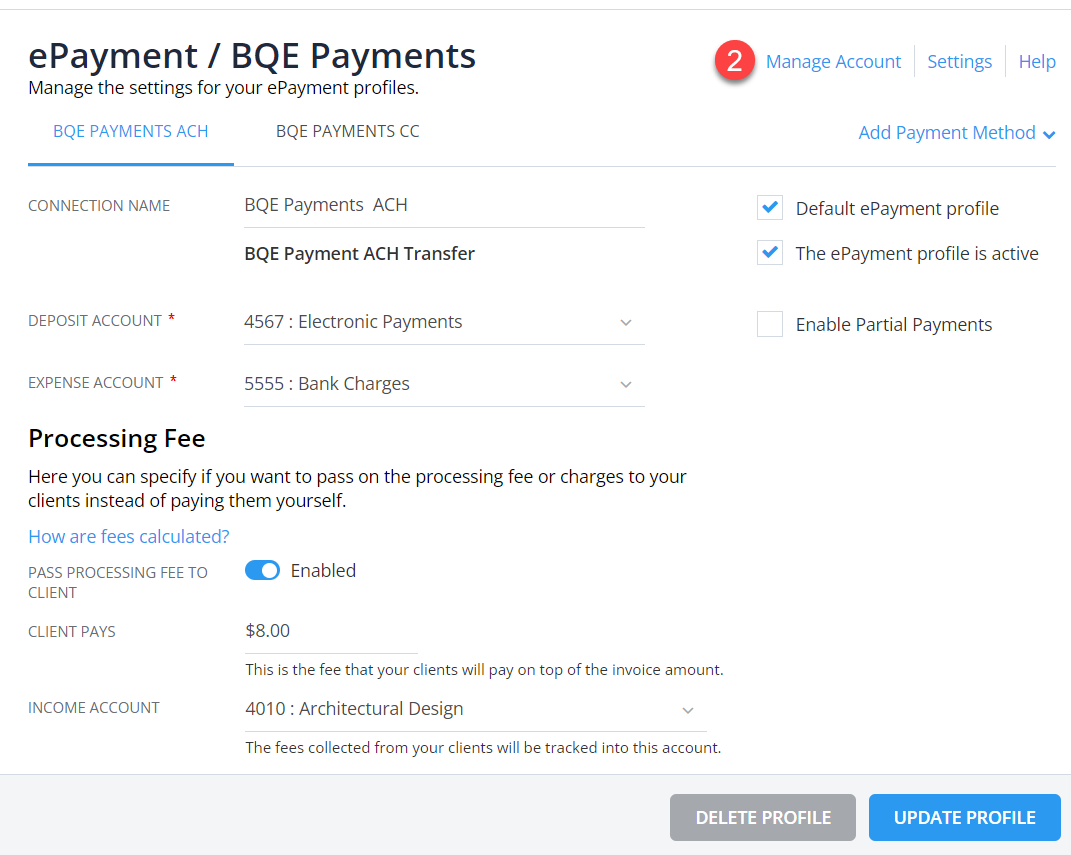This screenshot has height=855, width=1071.
Task: Uncheck Default ePayment profile
Action: pos(769,208)
